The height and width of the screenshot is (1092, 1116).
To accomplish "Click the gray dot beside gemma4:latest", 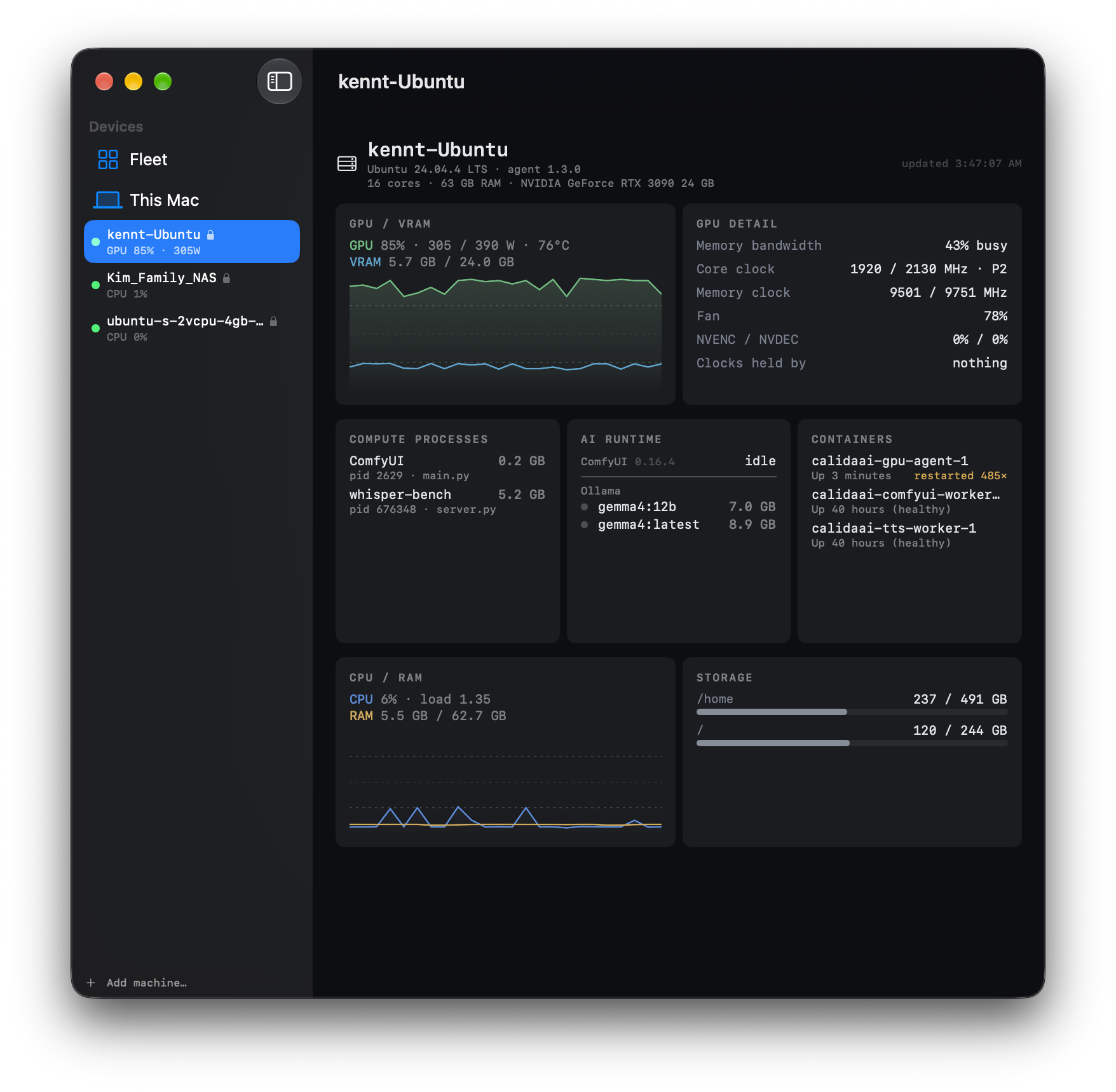I will 585,524.
